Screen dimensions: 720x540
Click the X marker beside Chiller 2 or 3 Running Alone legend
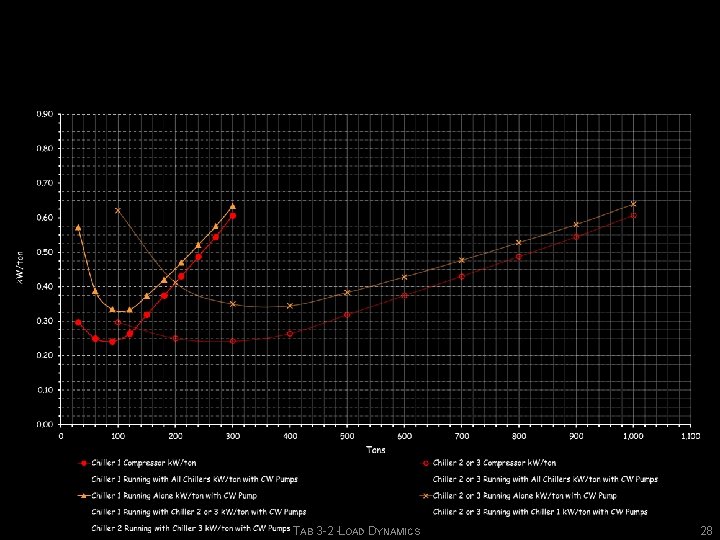point(425,496)
